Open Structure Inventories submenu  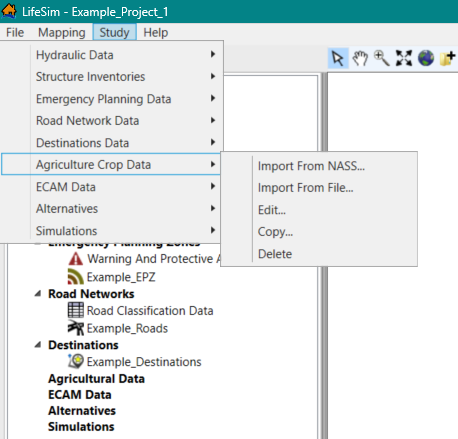click(x=112, y=77)
